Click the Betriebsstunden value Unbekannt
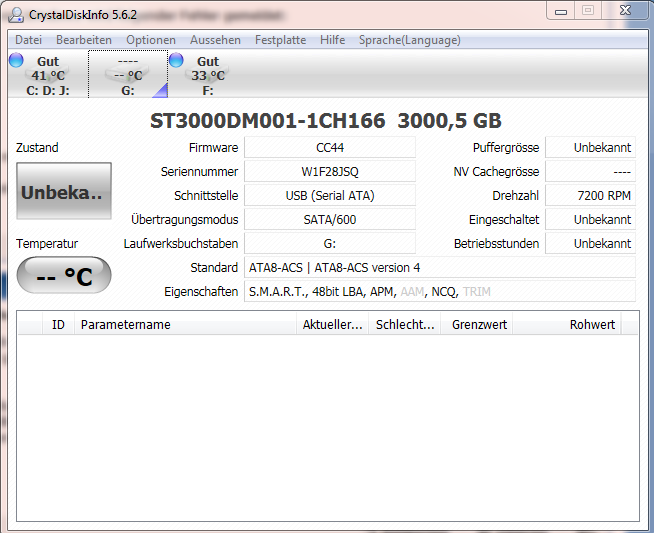The width and height of the screenshot is (654, 533). pos(591,244)
